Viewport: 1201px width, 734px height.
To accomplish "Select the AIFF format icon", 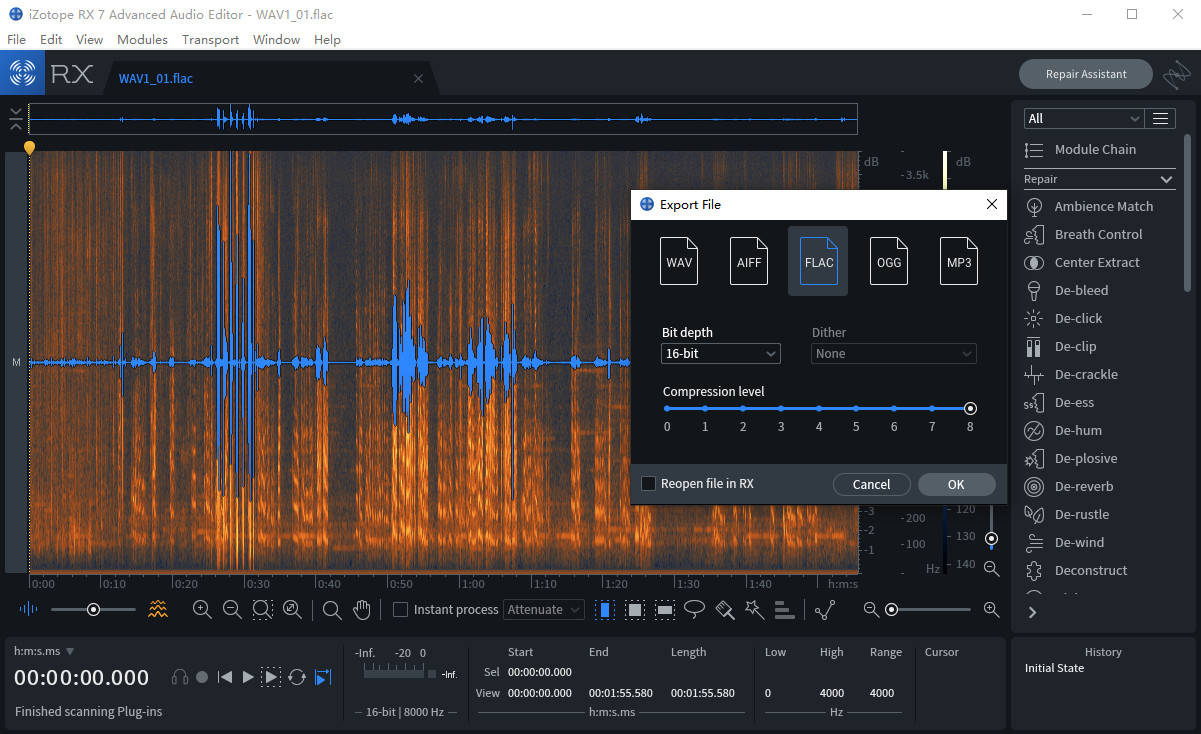I will coord(749,261).
